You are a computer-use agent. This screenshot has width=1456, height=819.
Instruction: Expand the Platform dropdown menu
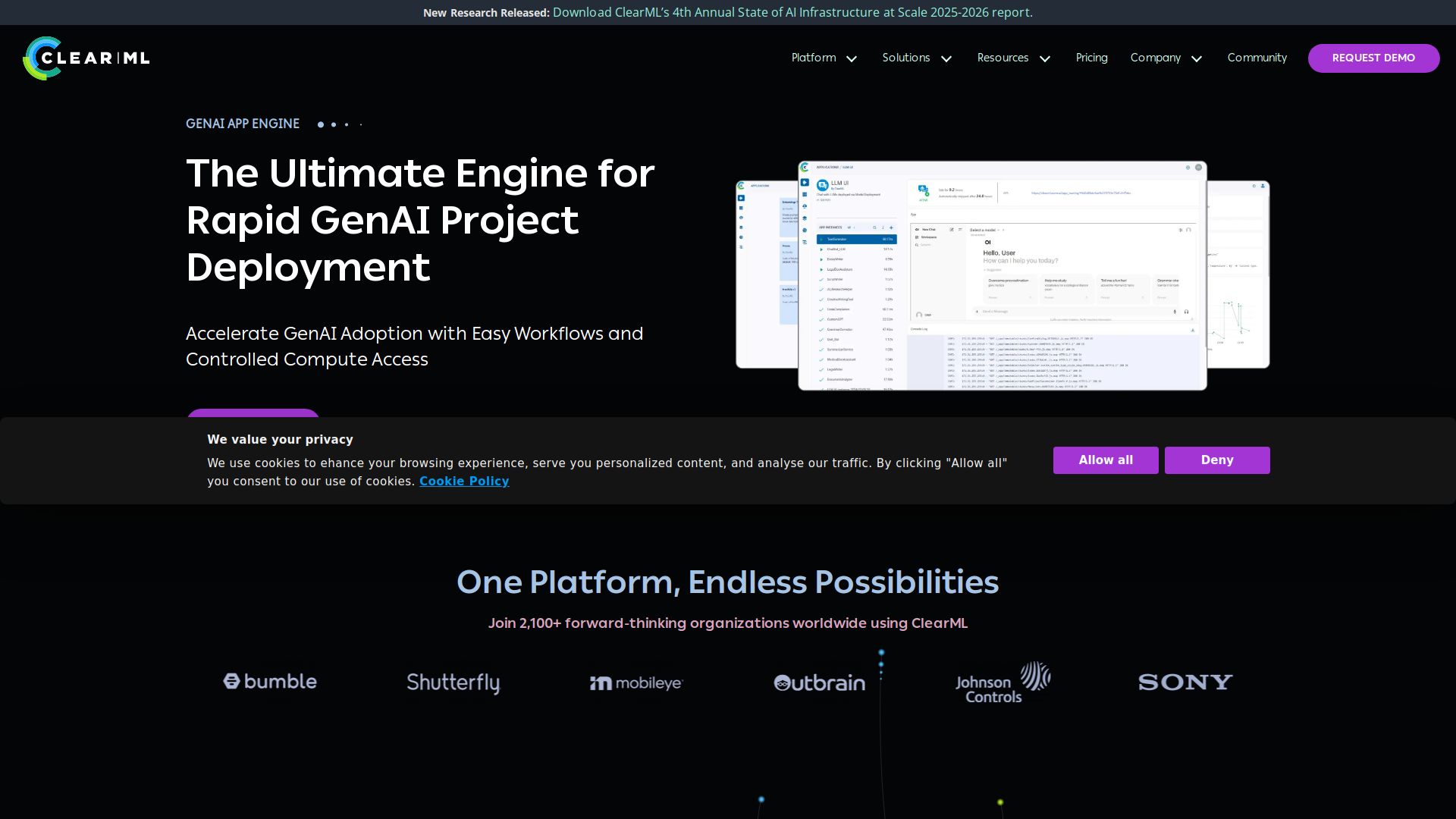pos(824,58)
